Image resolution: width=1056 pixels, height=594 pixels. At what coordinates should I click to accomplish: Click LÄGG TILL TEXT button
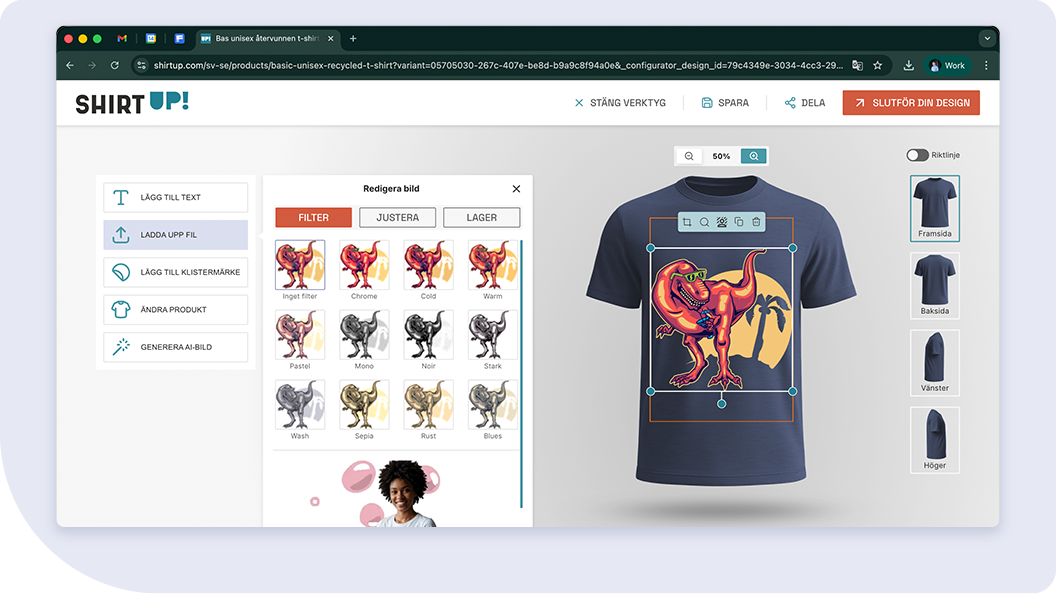tap(176, 197)
